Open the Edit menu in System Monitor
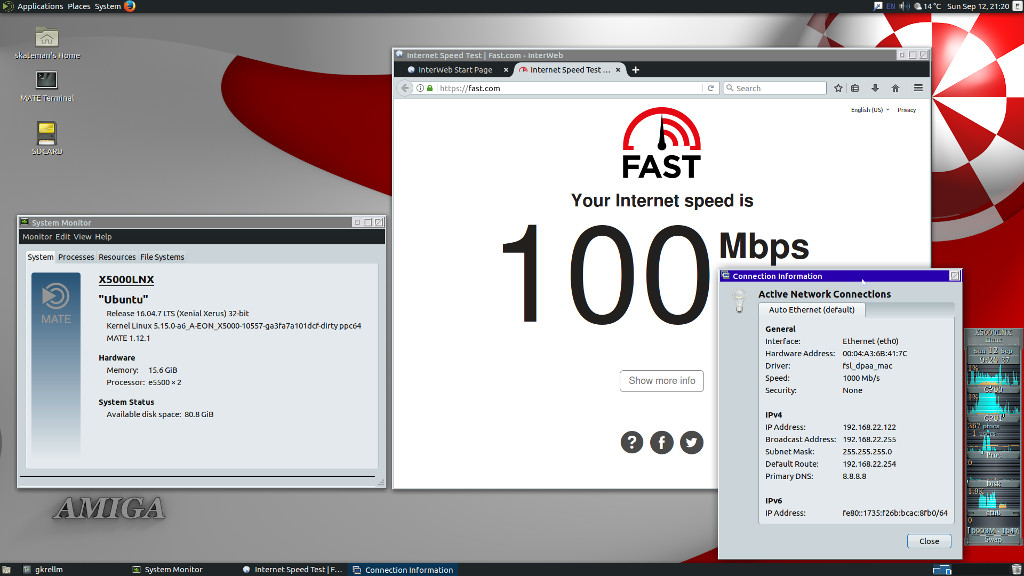The height and width of the screenshot is (576, 1024). point(63,237)
